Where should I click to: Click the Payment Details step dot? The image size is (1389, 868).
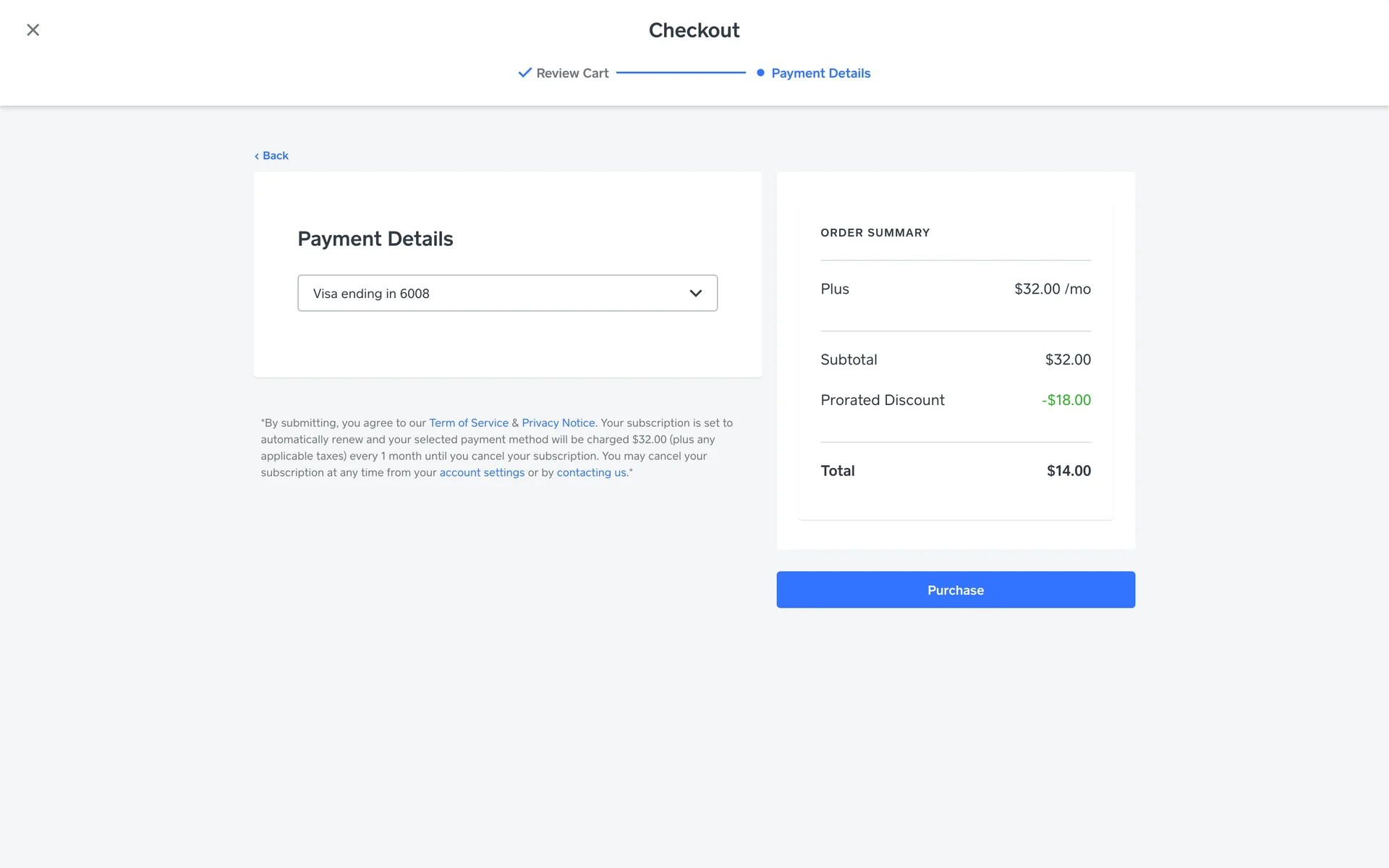coord(760,72)
